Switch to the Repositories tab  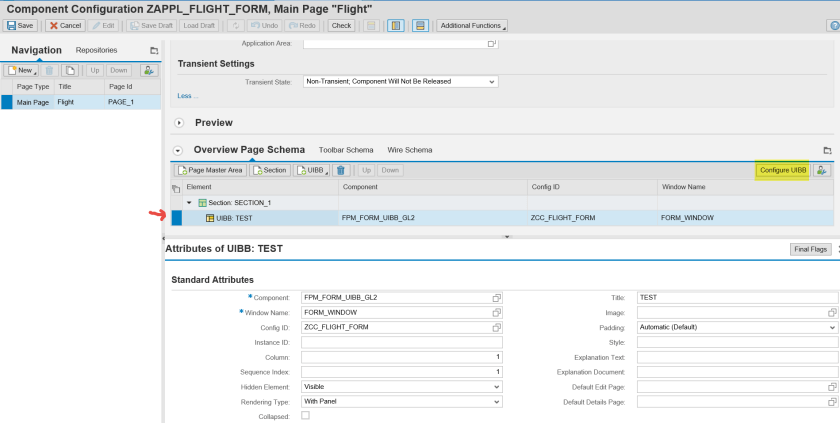click(96, 50)
